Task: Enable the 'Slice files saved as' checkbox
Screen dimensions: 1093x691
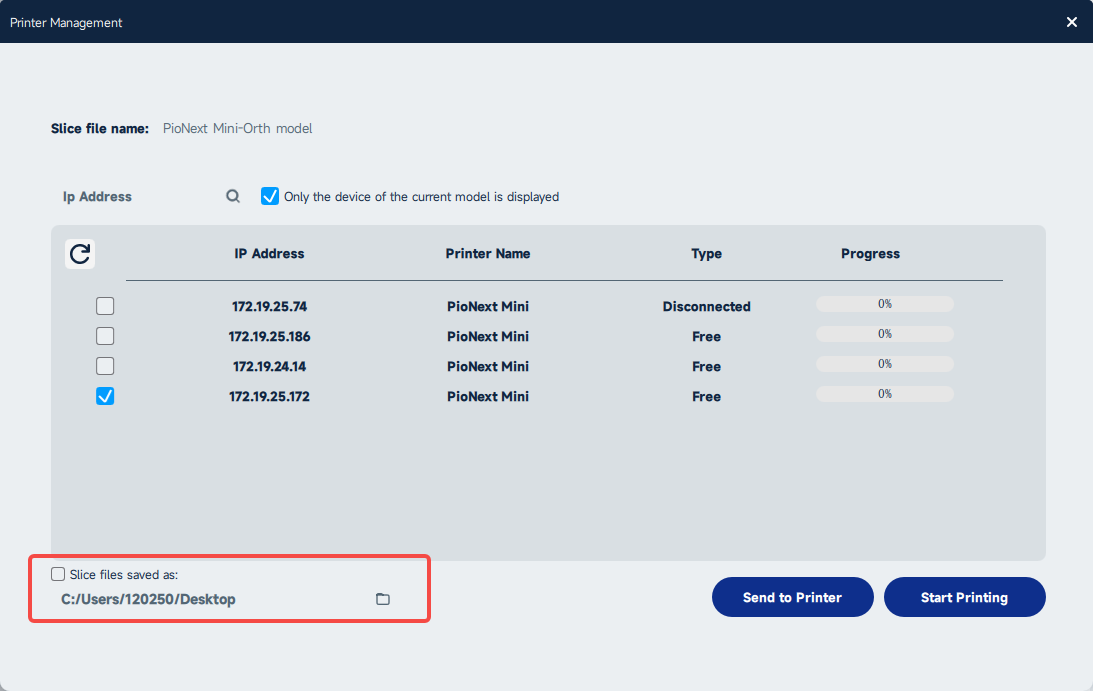Action: [58, 575]
